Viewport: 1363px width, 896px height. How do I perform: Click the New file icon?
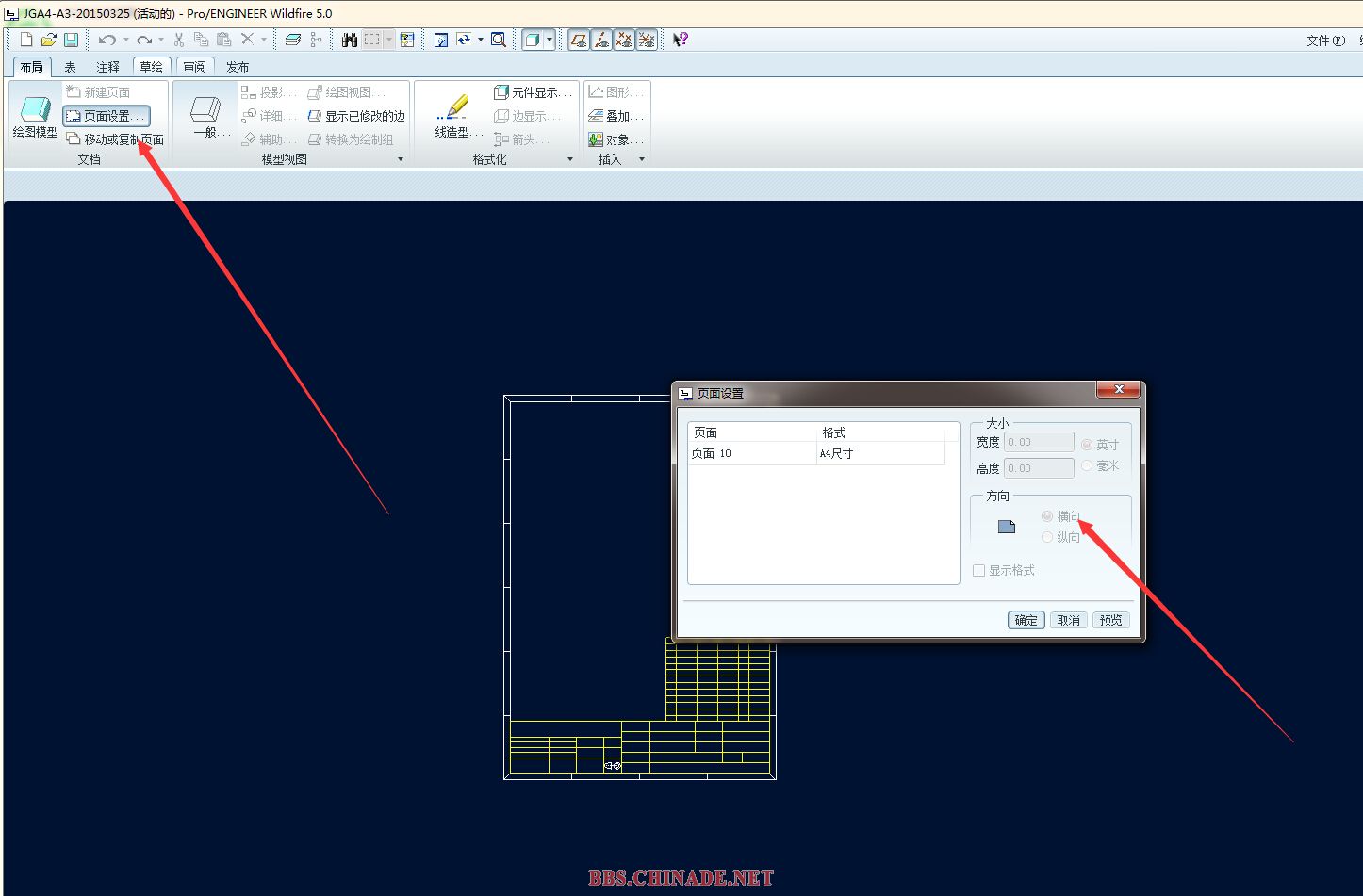click(x=26, y=40)
